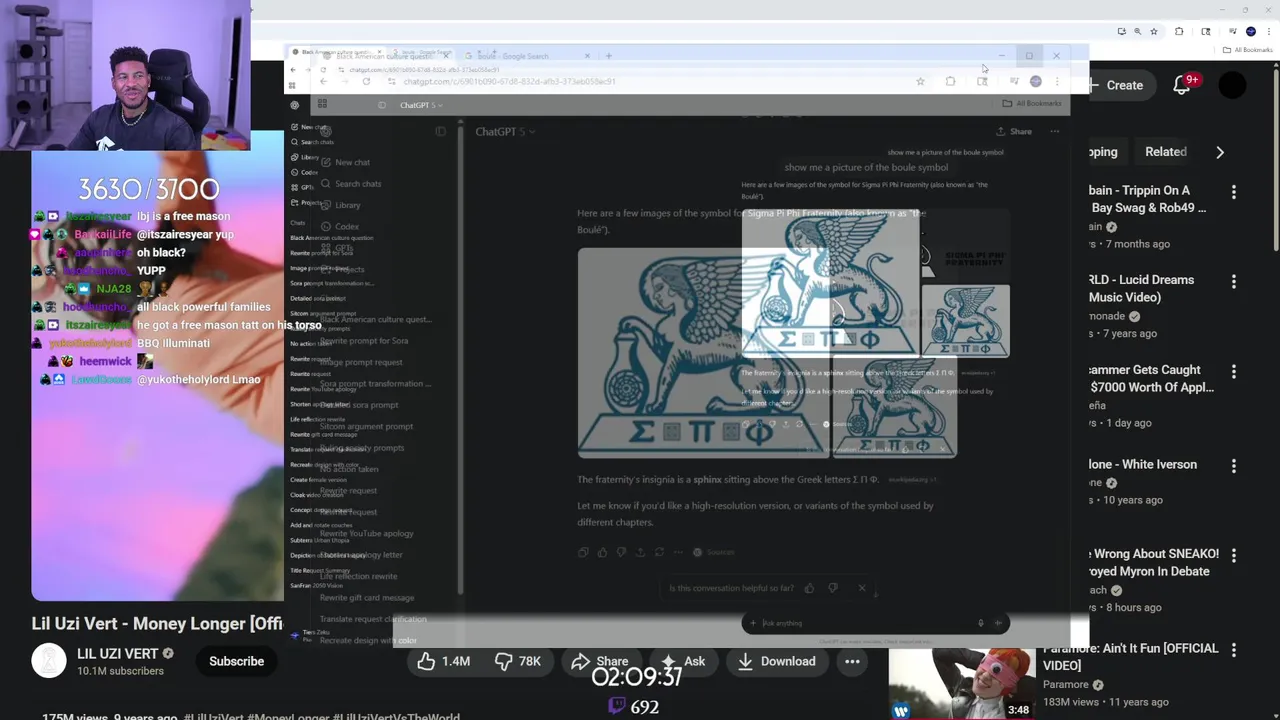Thumbs down in conversation helpful prompt
This screenshot has width=1280, height=720.
click(x=832, y=588)
